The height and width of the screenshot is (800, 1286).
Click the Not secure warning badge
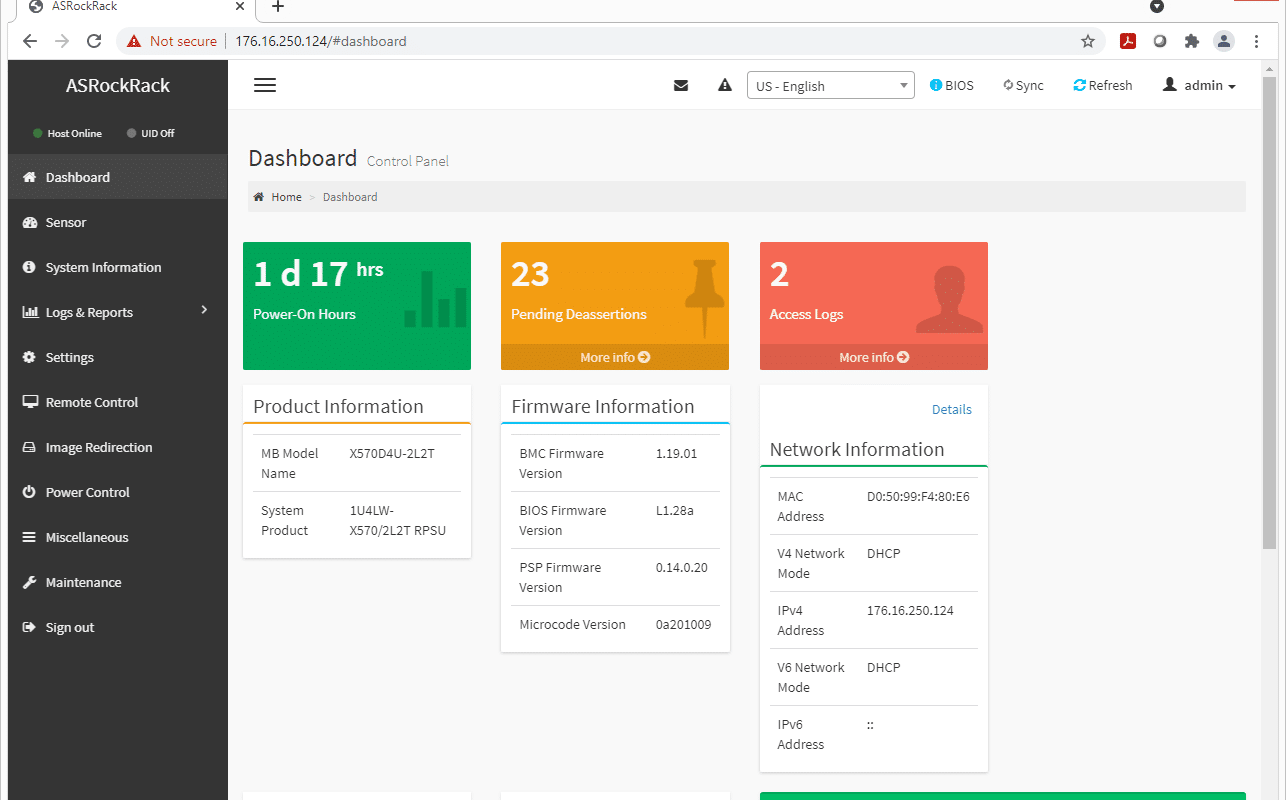coord(172,41)
